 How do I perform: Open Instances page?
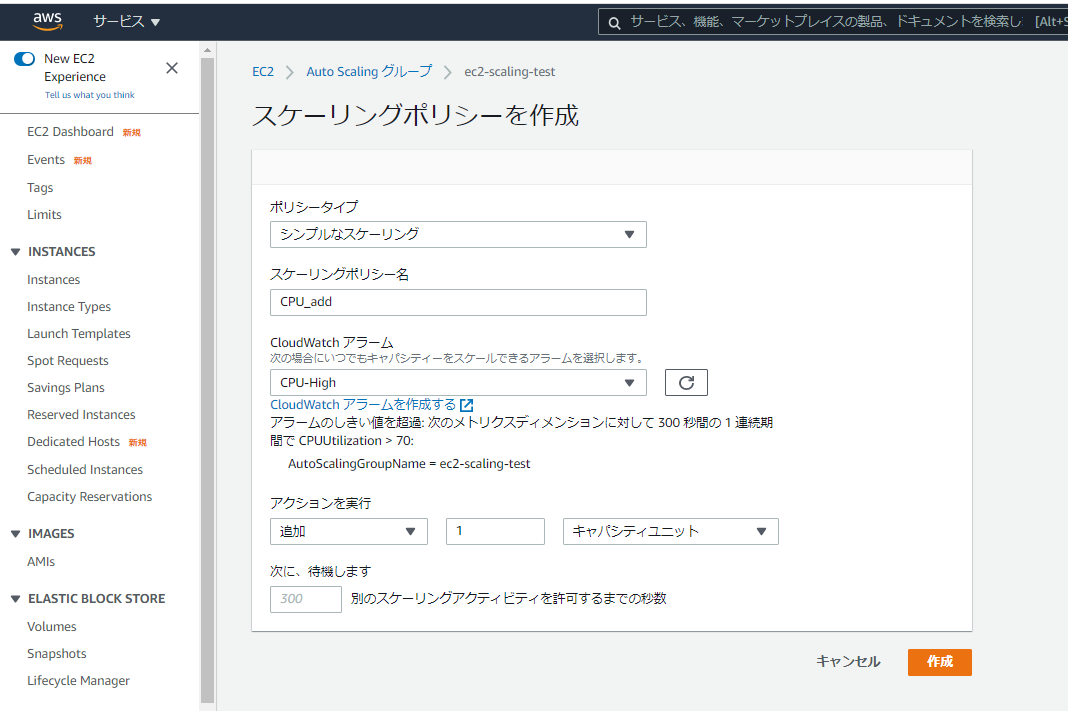(53, 280)
